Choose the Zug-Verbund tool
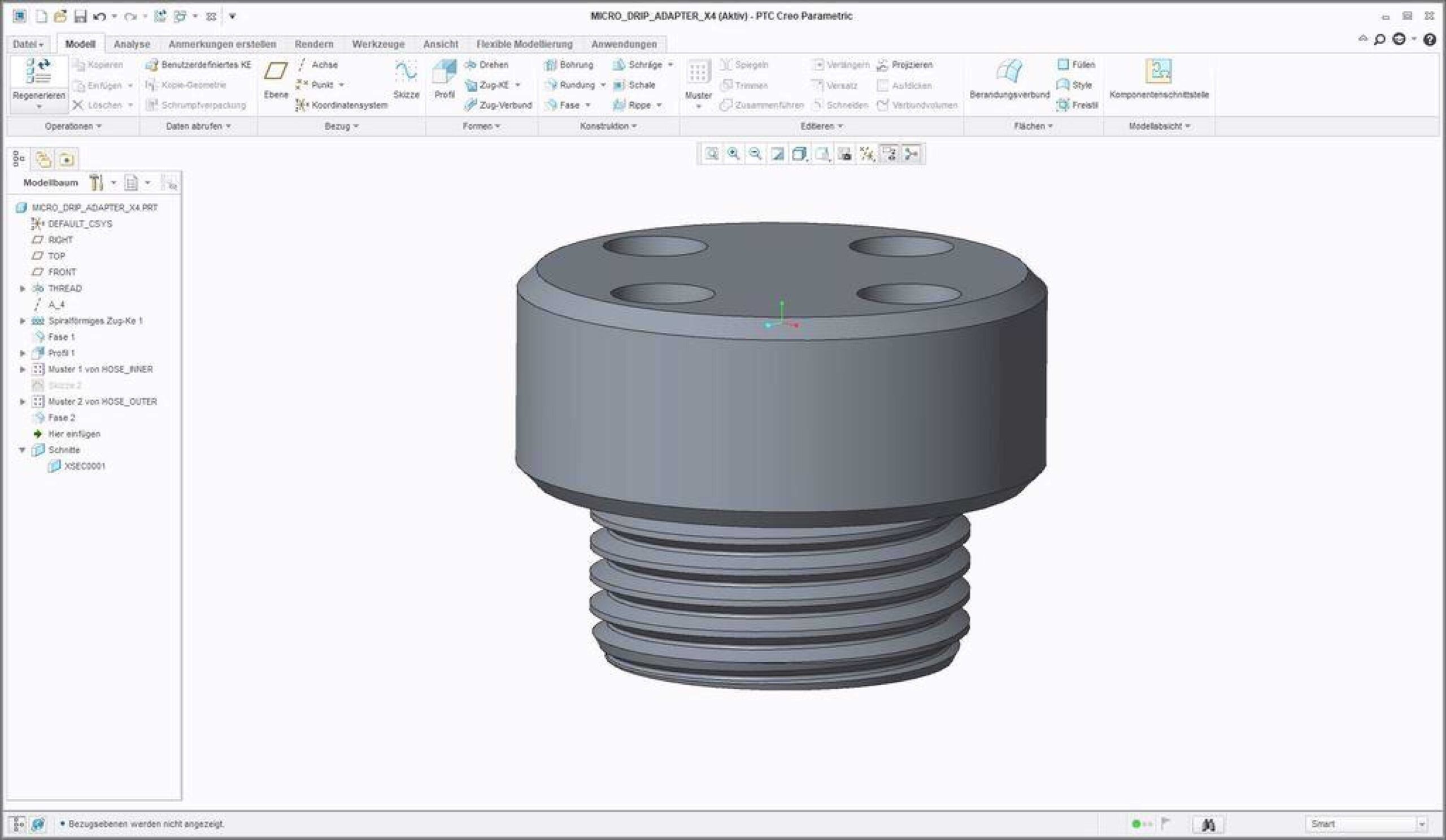 point(498,105)
